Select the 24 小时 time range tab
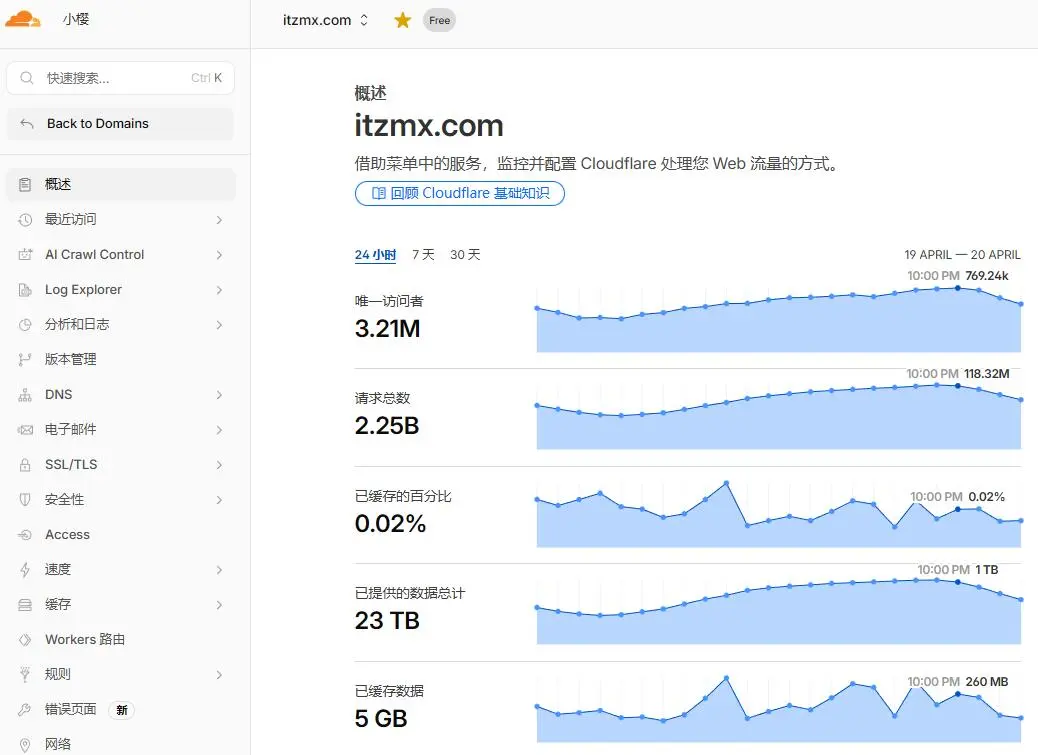This screenshot has height=755, width=1038. tap(375, 255)
